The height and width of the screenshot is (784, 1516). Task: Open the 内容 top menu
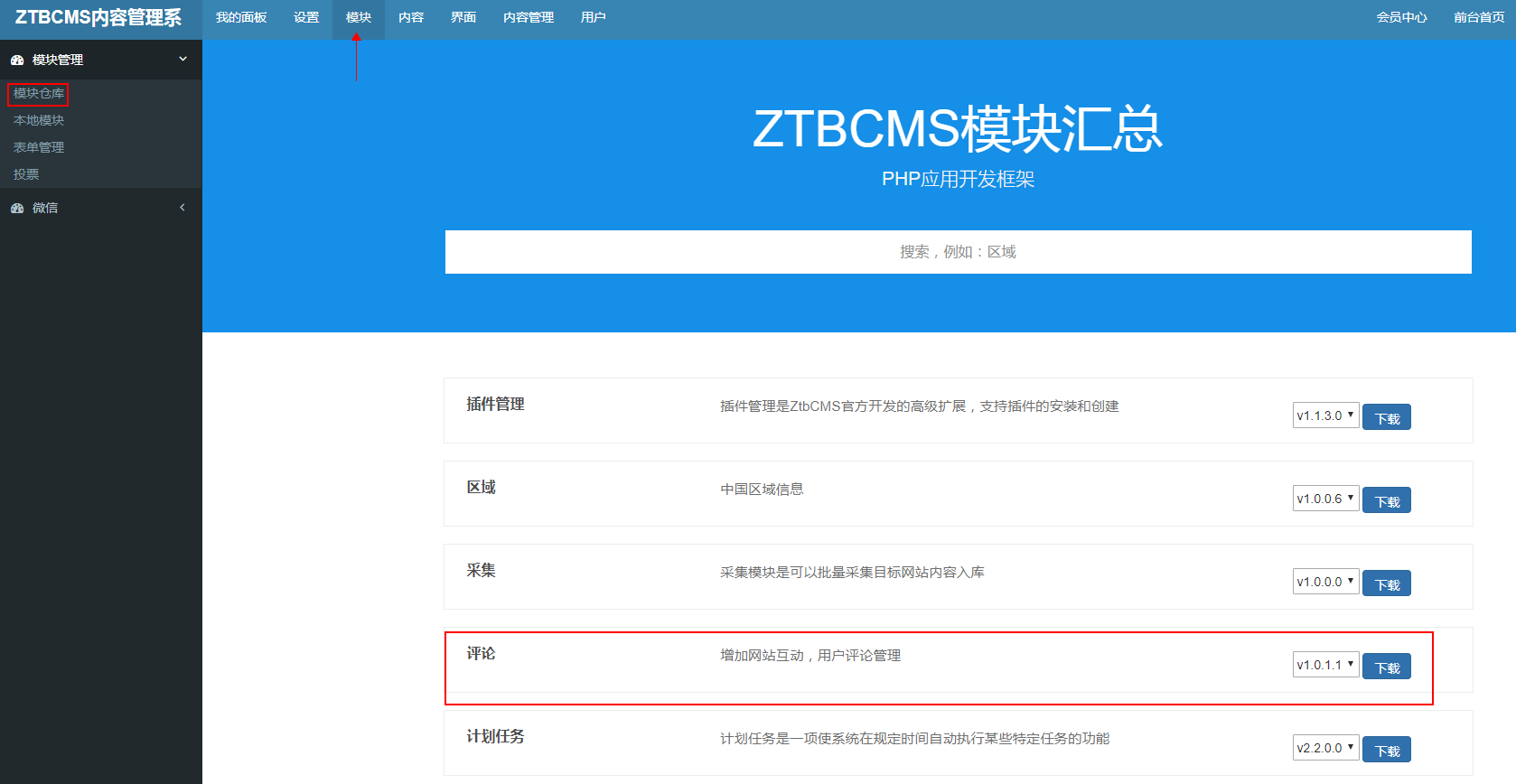coord(411,17)
